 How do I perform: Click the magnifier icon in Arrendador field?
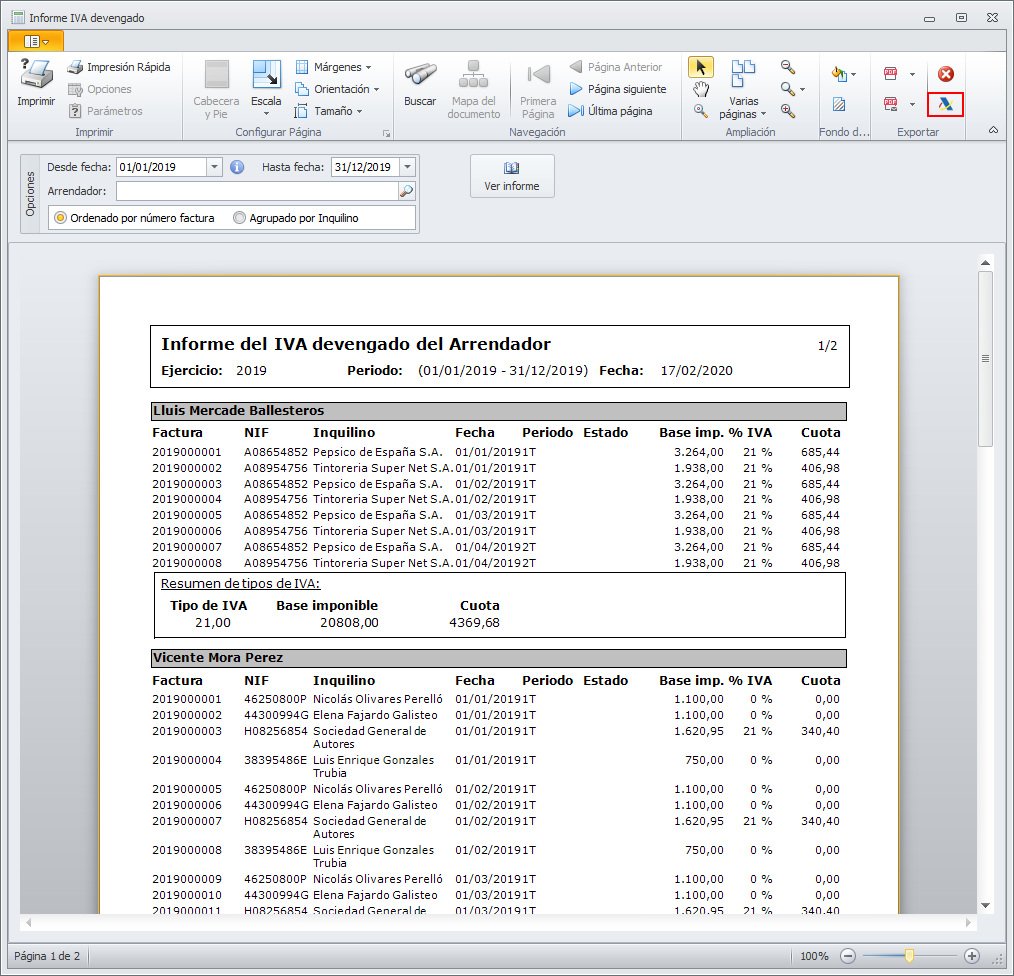(x=406, y=191)
